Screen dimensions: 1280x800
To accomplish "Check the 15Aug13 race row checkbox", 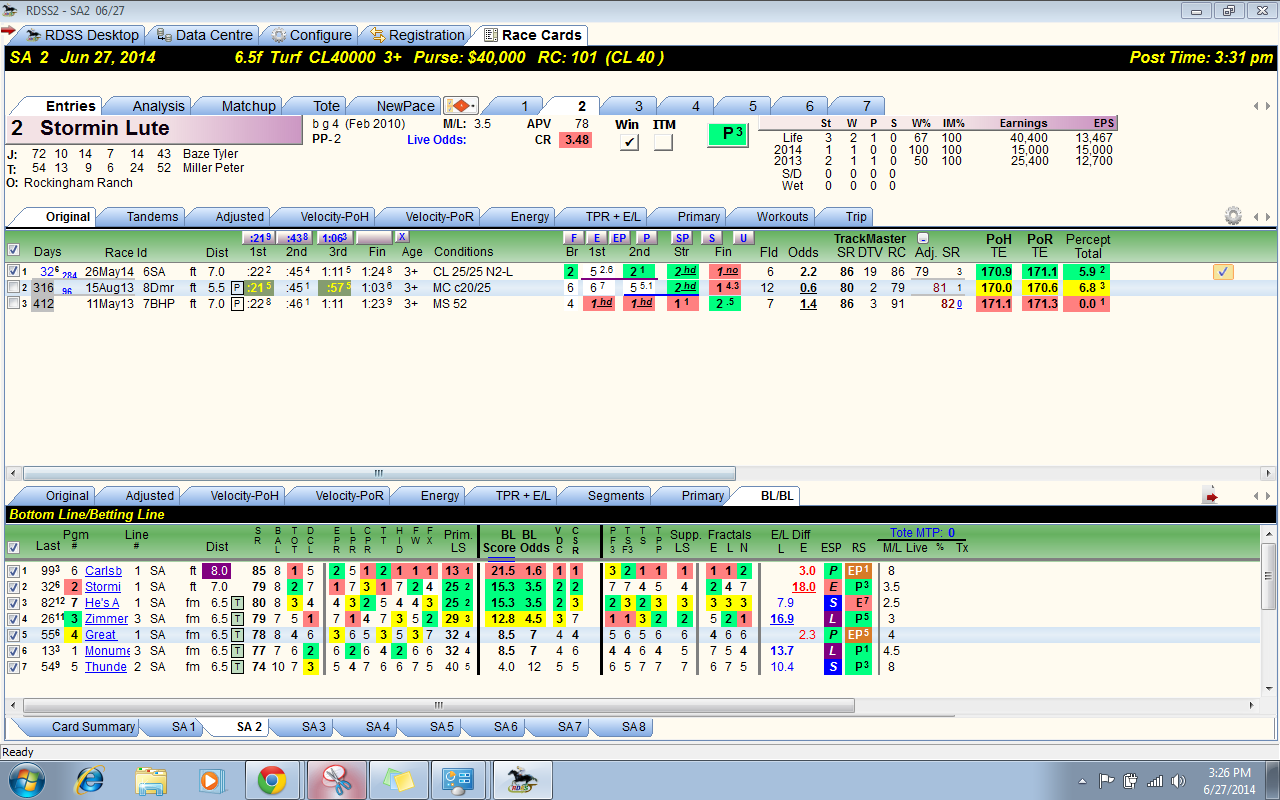I will coord(13,287).
